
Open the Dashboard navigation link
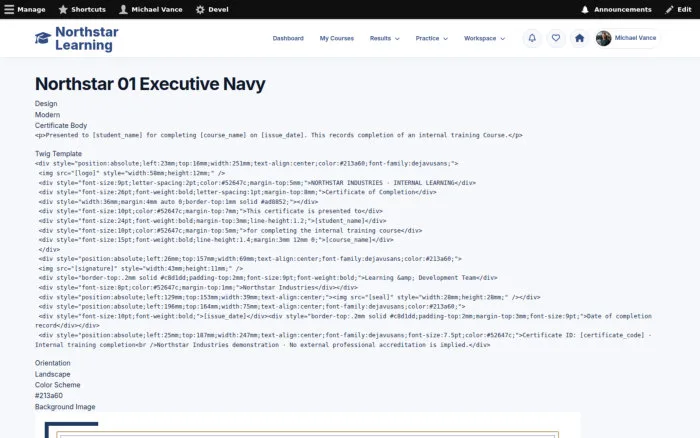click(x=288, y=38)
